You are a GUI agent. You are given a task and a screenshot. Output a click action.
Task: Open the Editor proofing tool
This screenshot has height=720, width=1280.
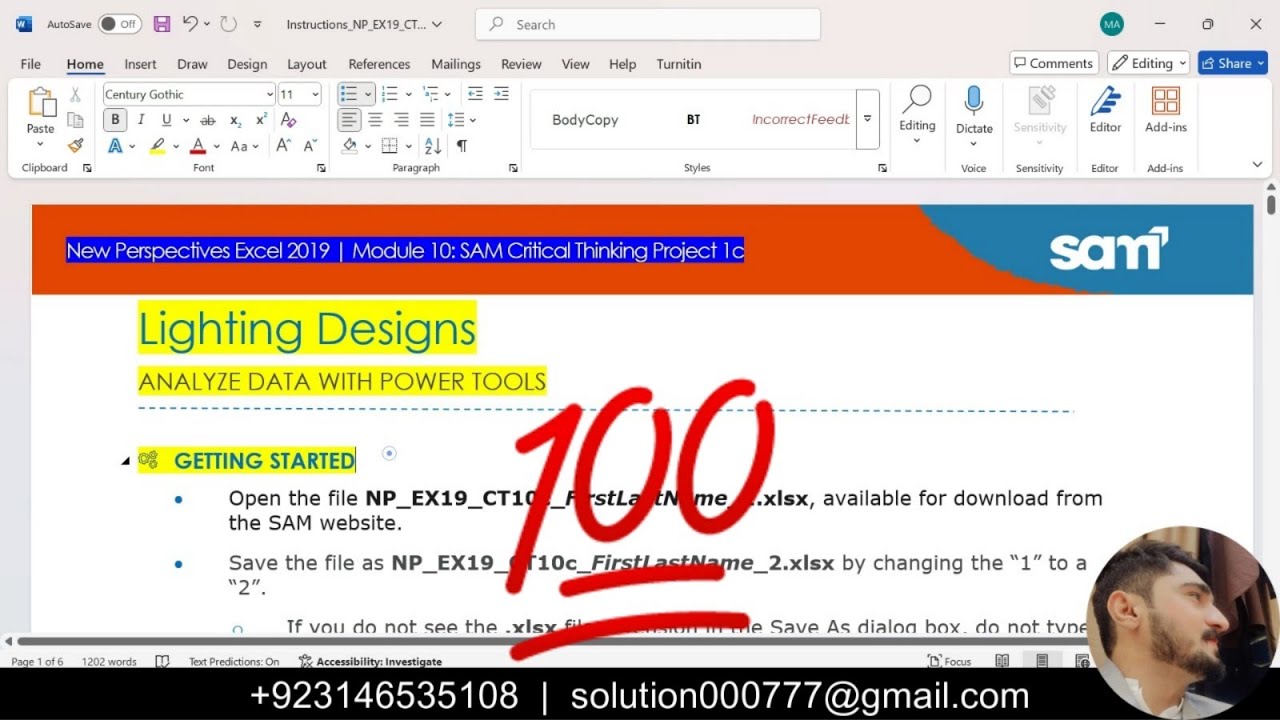click(1105, 110)
